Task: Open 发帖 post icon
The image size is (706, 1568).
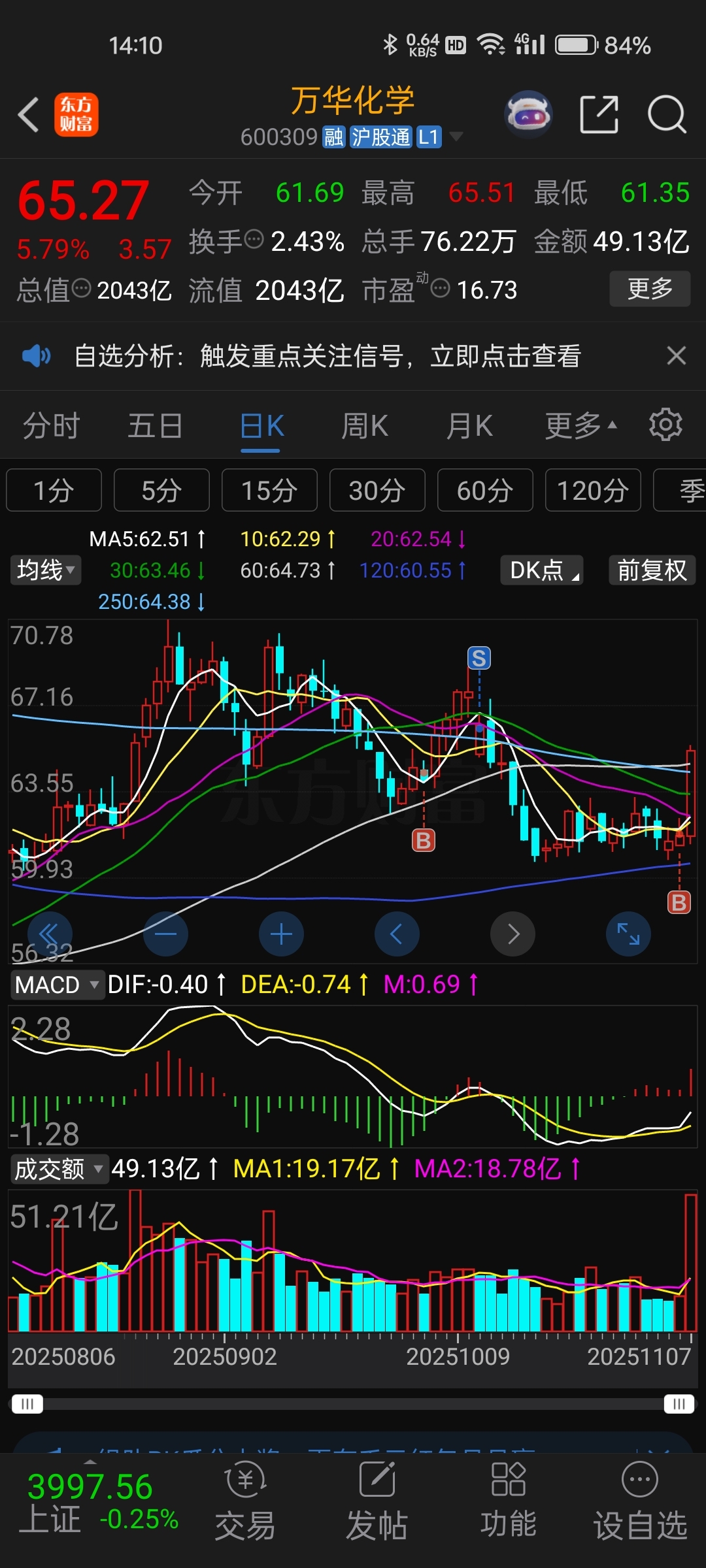Action: click(x=377, y=1502)
